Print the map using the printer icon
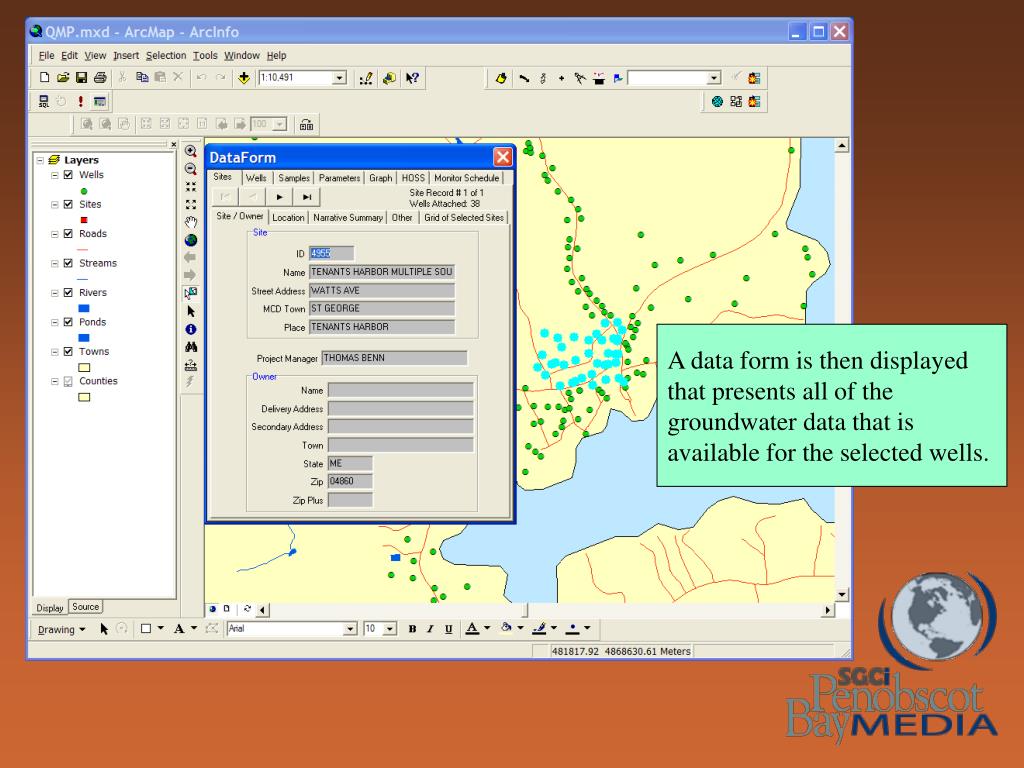 [x=100, y=78]
